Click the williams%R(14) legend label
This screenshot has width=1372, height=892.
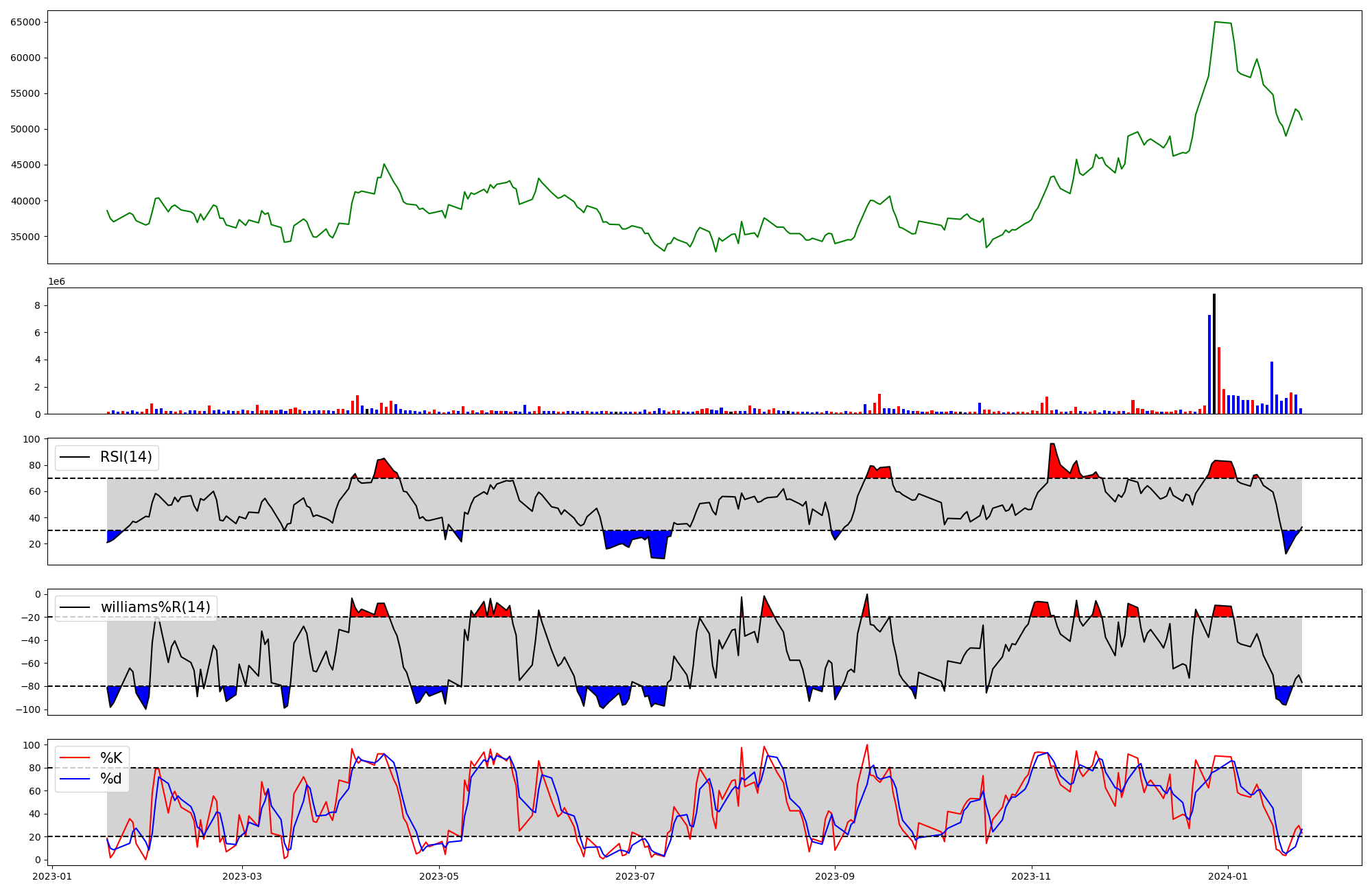pos(156,607)
